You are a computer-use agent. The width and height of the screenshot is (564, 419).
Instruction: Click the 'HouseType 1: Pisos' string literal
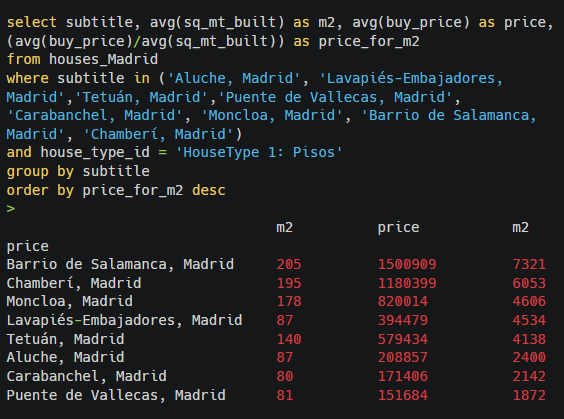point(259,152)
